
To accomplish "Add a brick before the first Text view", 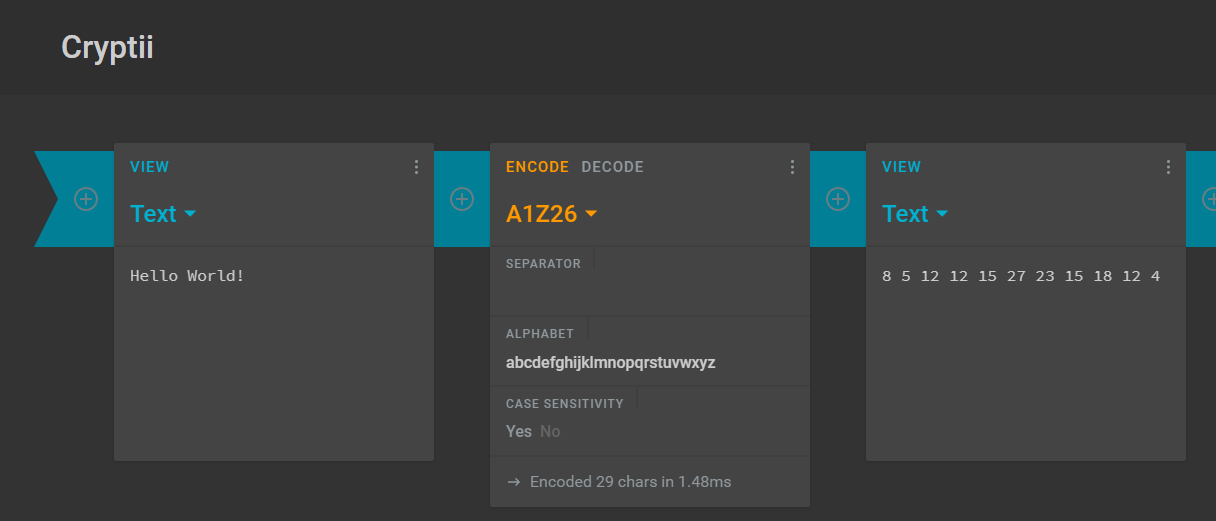I will coord(86,199).
